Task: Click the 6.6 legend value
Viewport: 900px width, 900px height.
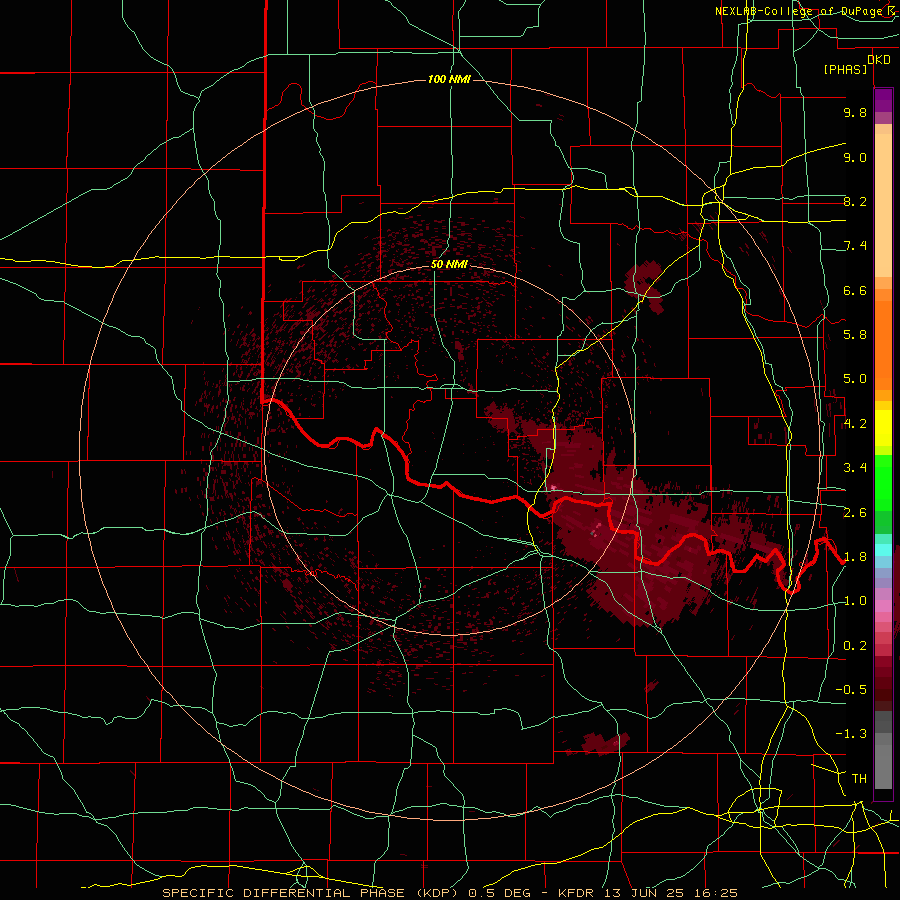Action: pyautogui.click(x=855, y=290)
